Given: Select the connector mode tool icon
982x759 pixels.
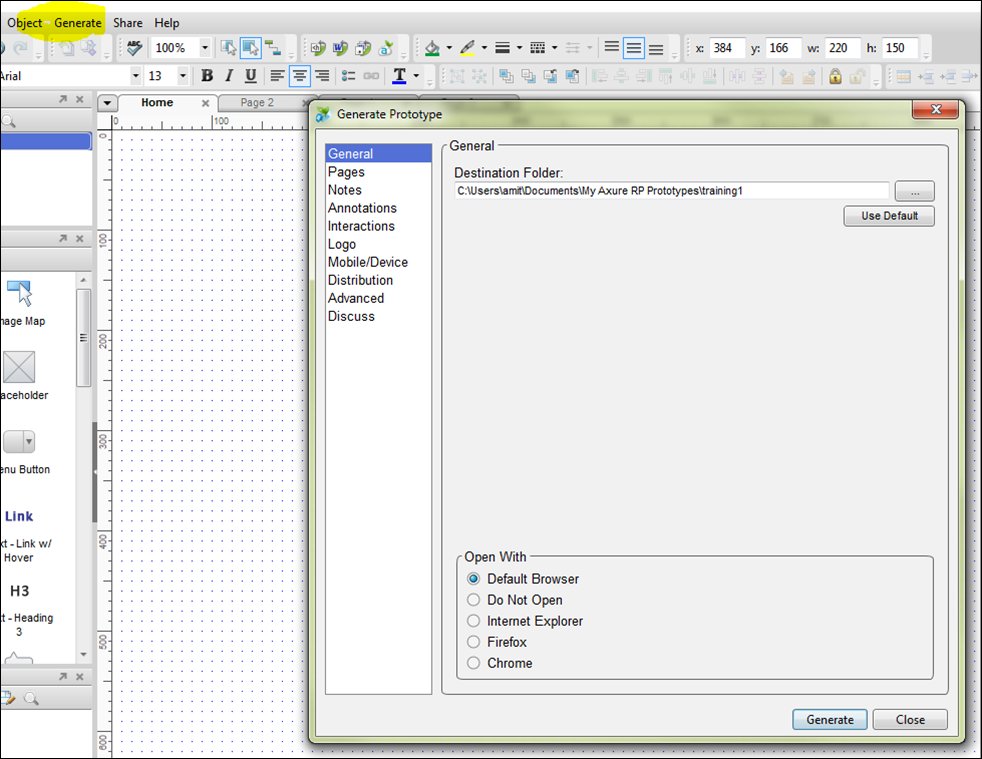Looking at the screenshot, I should pyautogui.click(x=271, y=48).
